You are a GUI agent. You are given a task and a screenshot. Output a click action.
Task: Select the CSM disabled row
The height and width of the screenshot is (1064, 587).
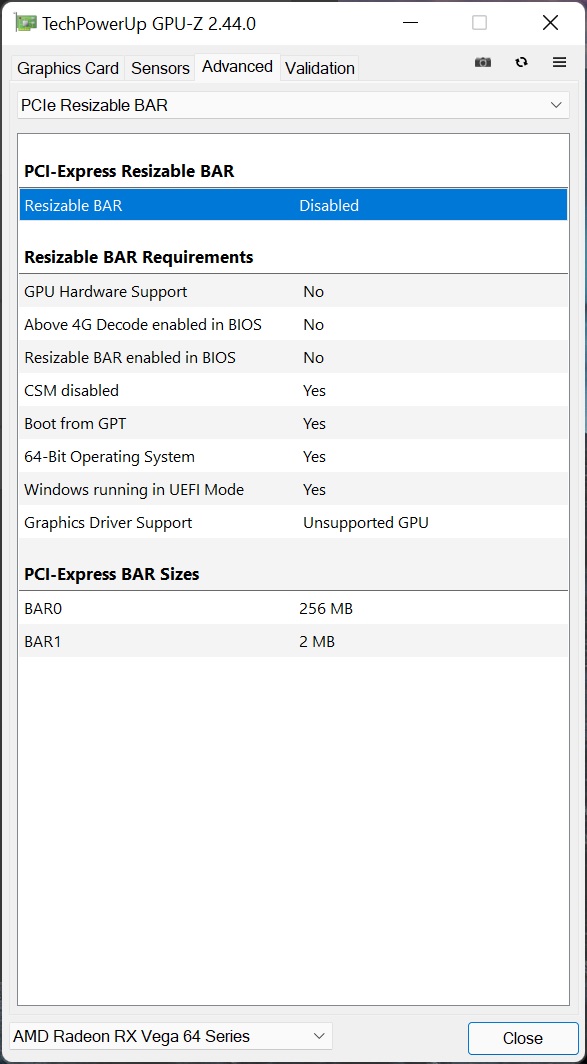tap(293, 390)
